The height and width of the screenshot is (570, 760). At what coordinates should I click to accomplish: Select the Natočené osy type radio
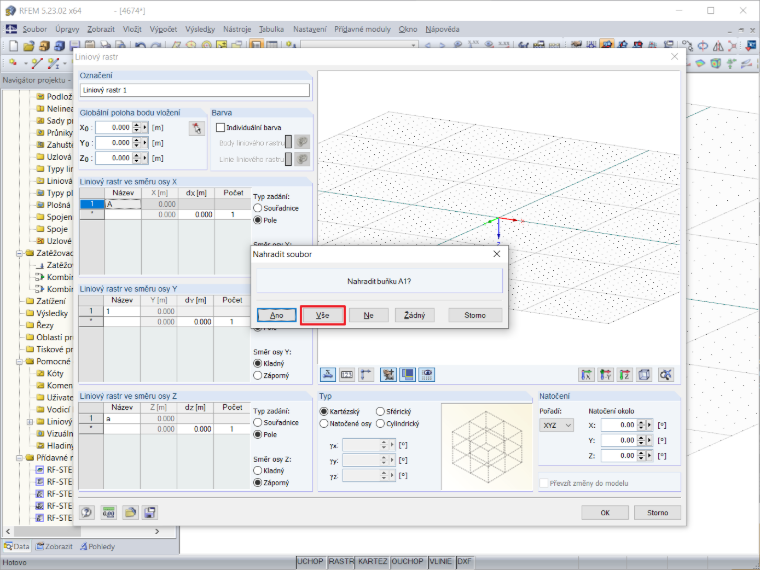[x=324, y=423]
